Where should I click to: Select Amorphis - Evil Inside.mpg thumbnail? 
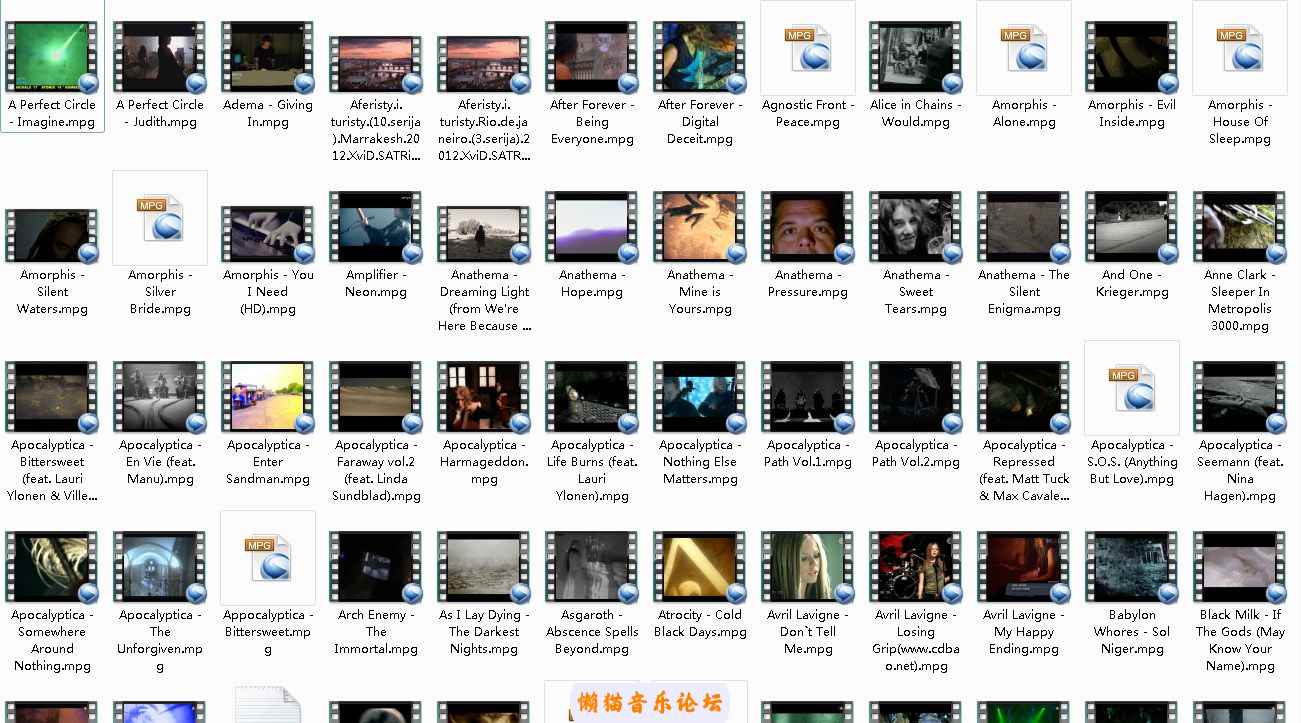tap(1132, 58)
